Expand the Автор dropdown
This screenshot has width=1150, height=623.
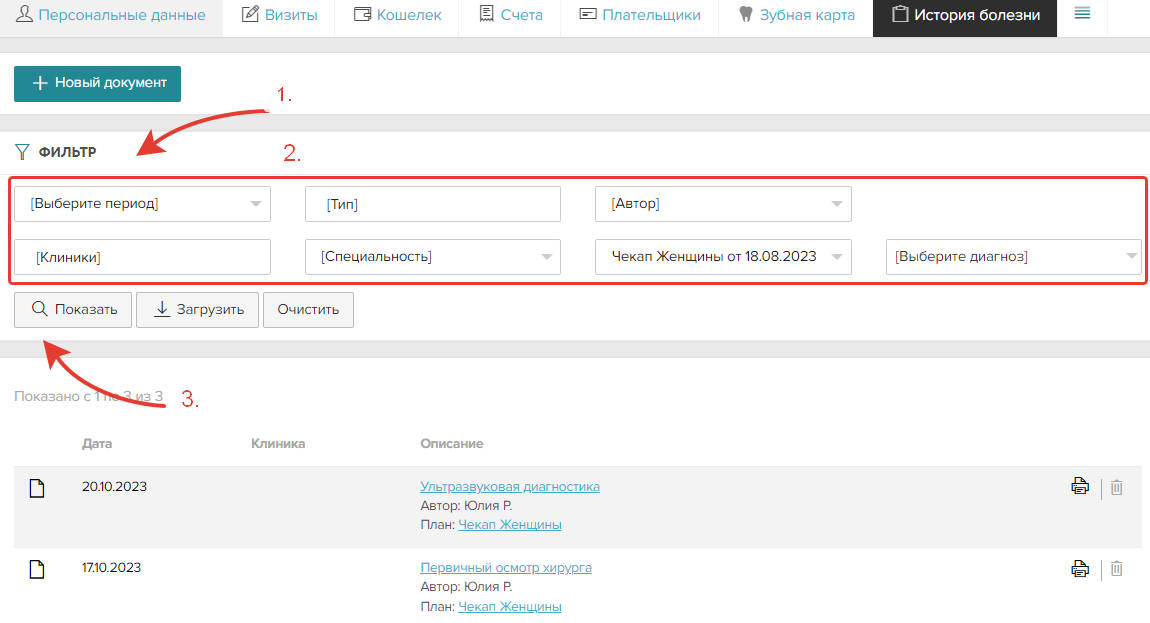tap(723, 204)
